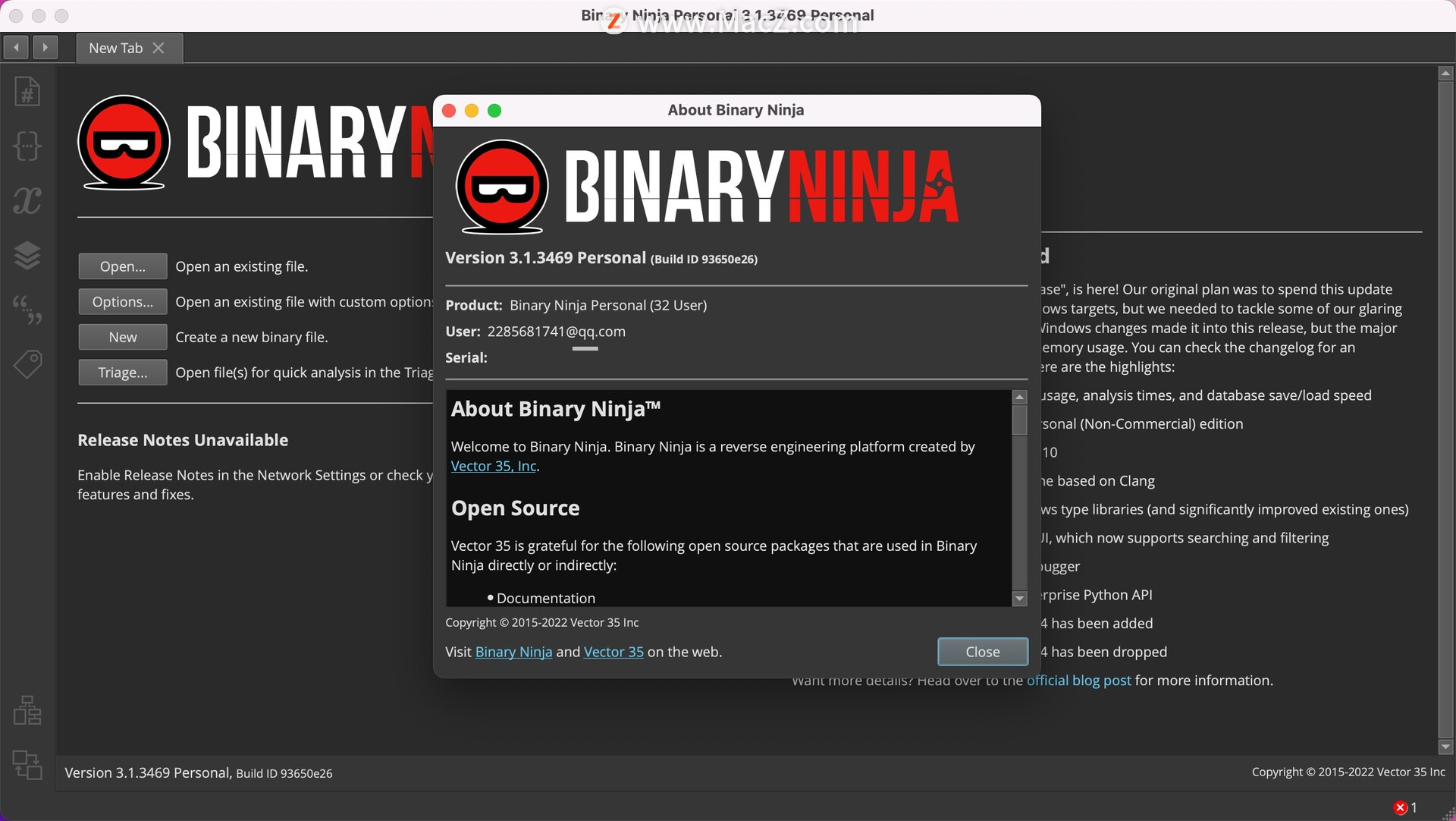Click the Triage... button

pyautogui.click(x=123, y=373)
